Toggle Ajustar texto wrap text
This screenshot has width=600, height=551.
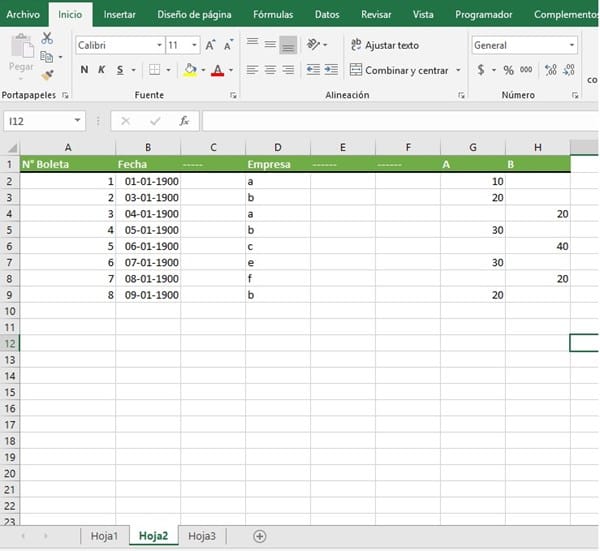(x=384, y=45)
